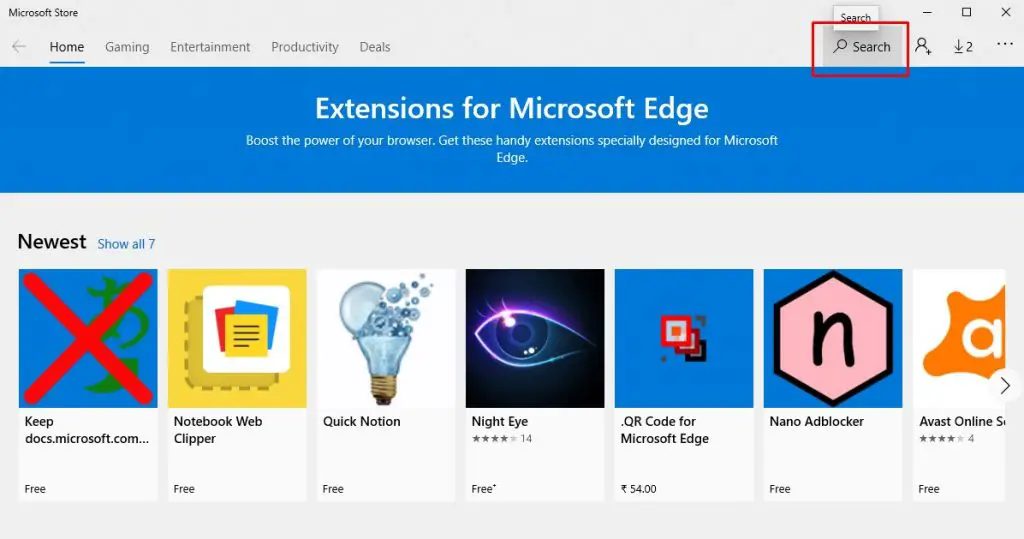Open downloads and updates icon
Screen dimensions: 1024x539
point(963,46)
